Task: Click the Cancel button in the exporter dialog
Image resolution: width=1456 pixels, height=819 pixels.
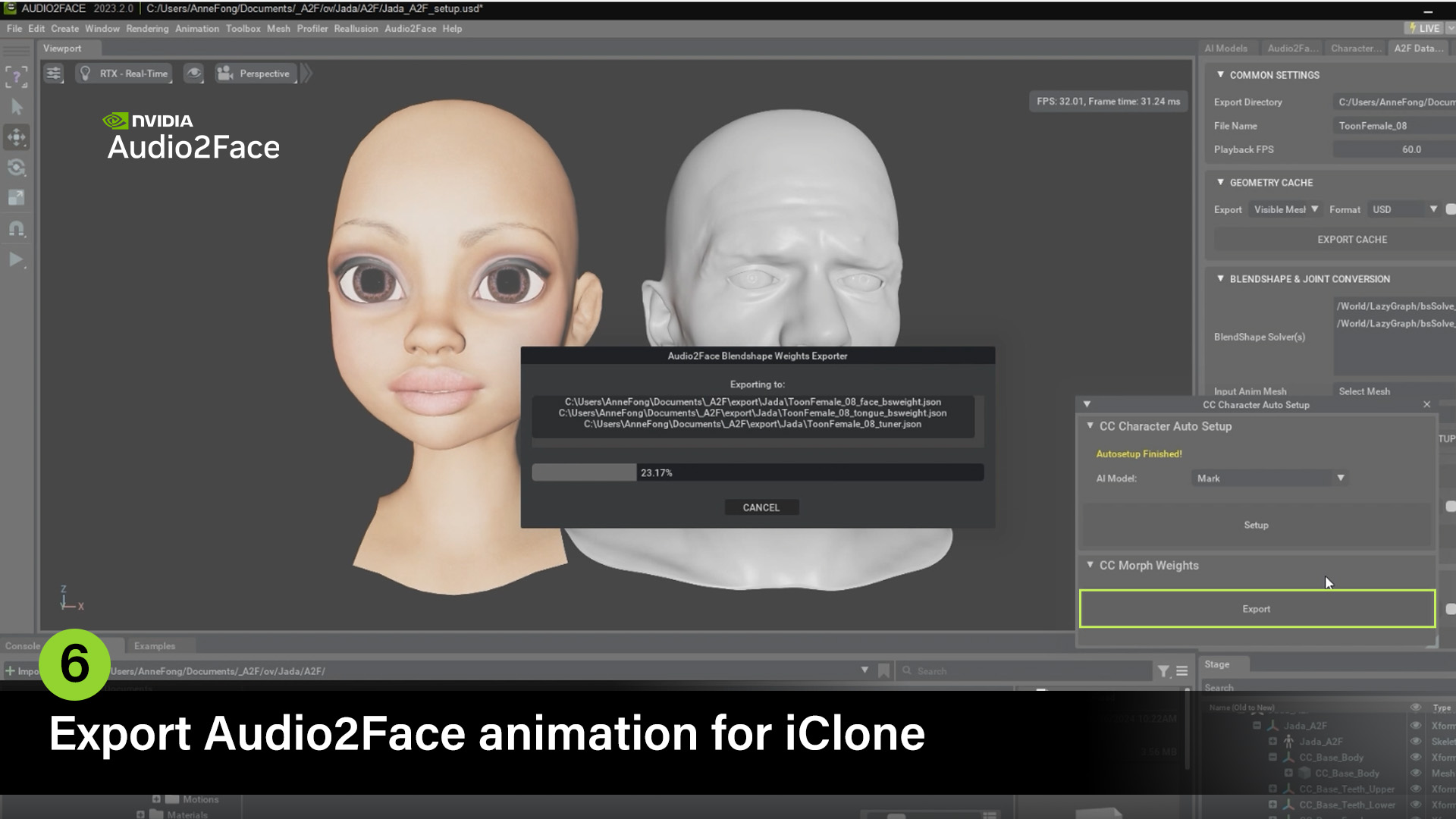Action: coord(761,507)
